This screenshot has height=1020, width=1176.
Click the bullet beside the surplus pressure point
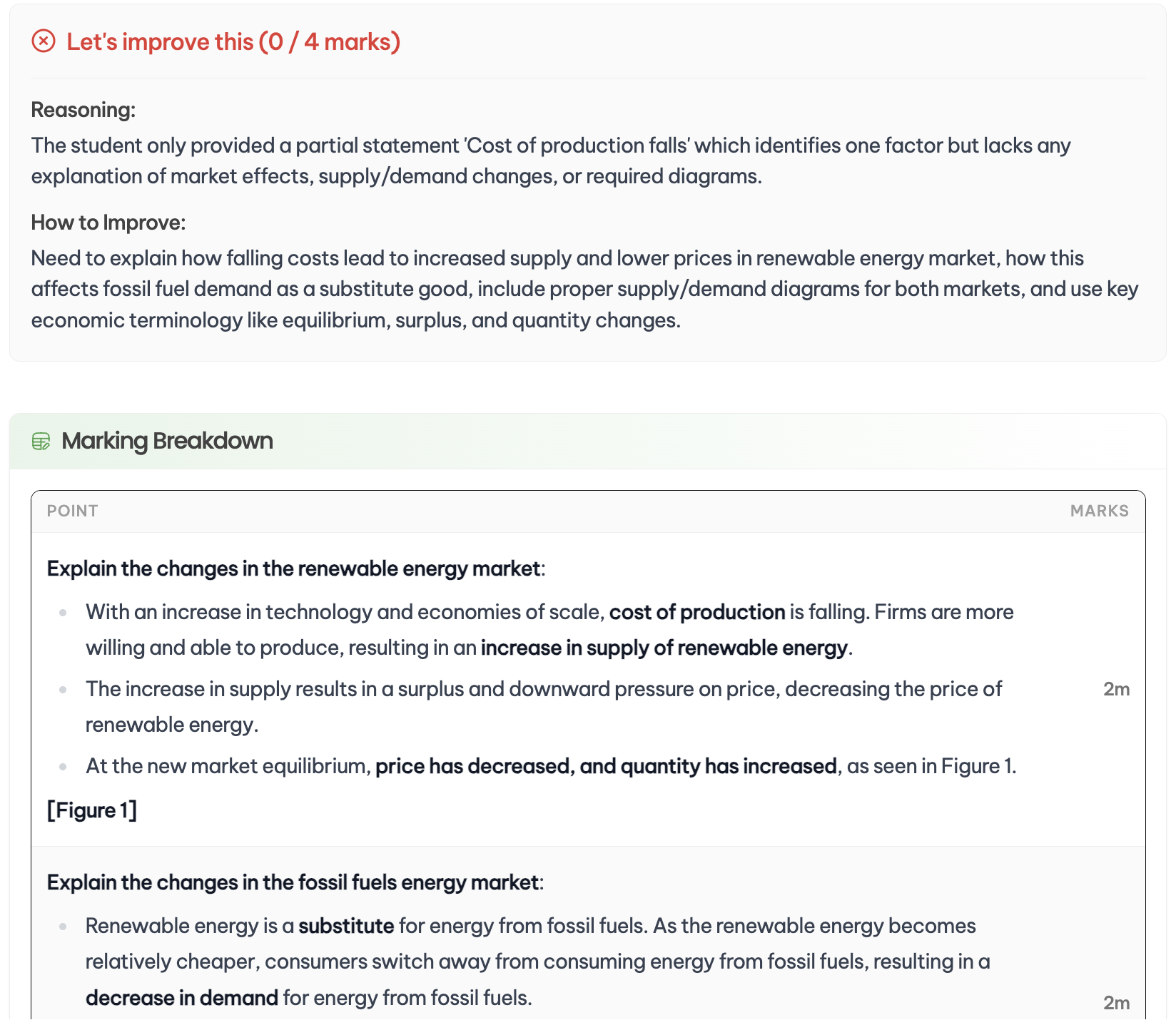62,690
